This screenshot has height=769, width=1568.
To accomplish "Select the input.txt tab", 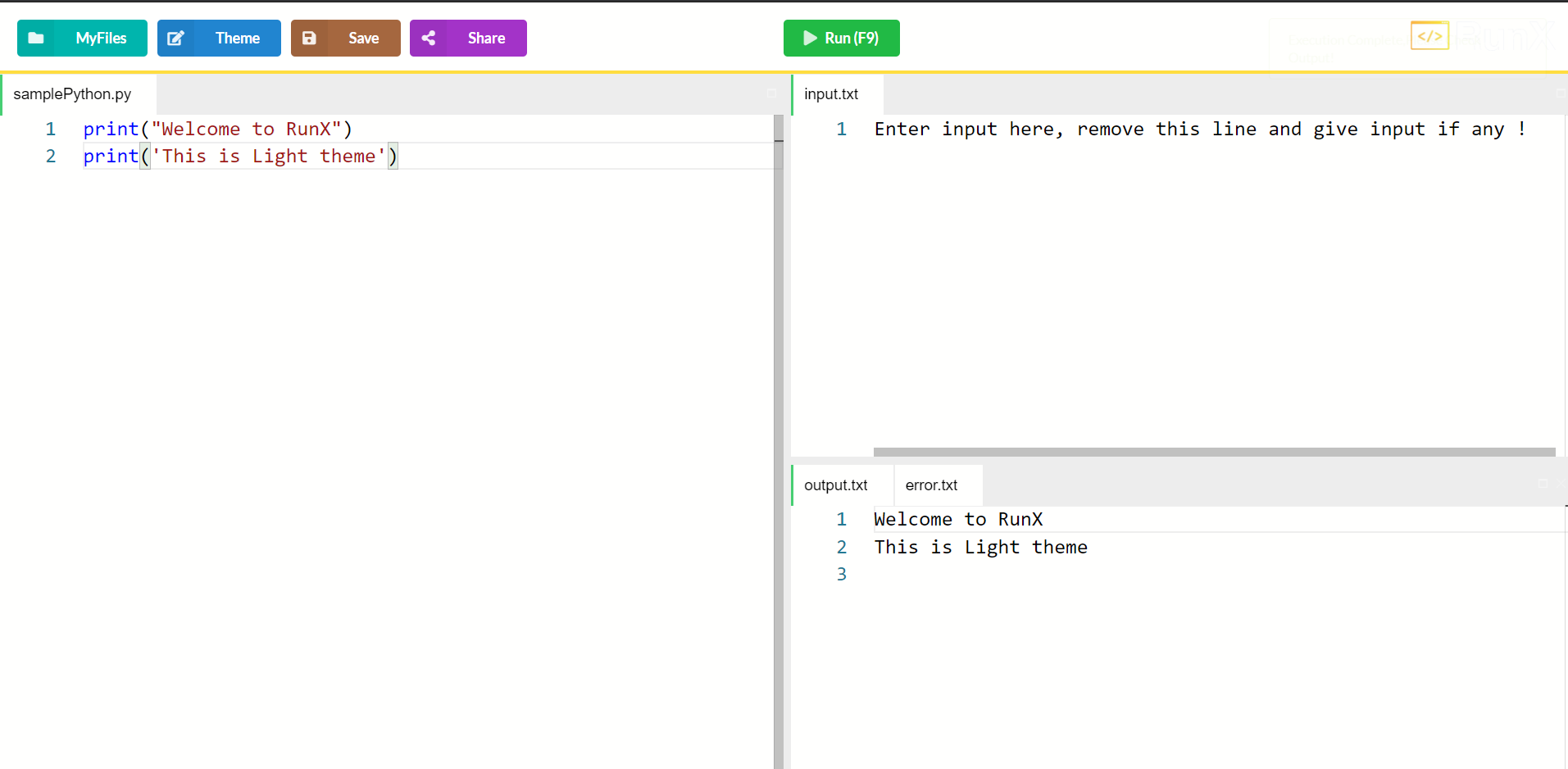I will 838,94.
